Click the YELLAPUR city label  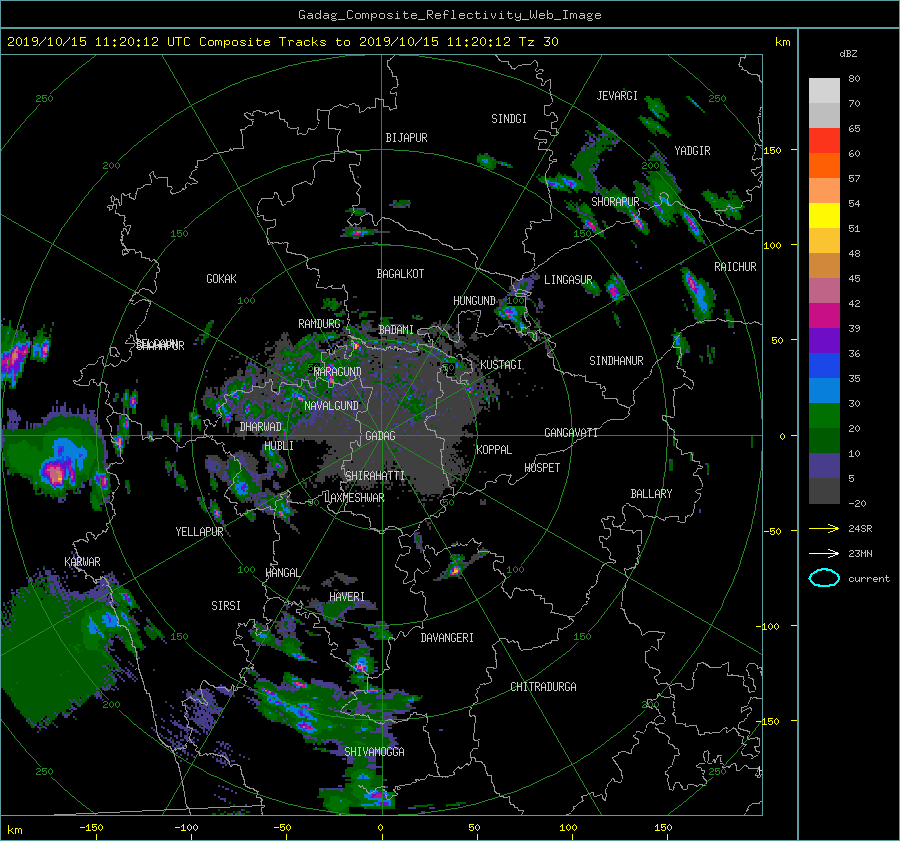click(199, 532)
